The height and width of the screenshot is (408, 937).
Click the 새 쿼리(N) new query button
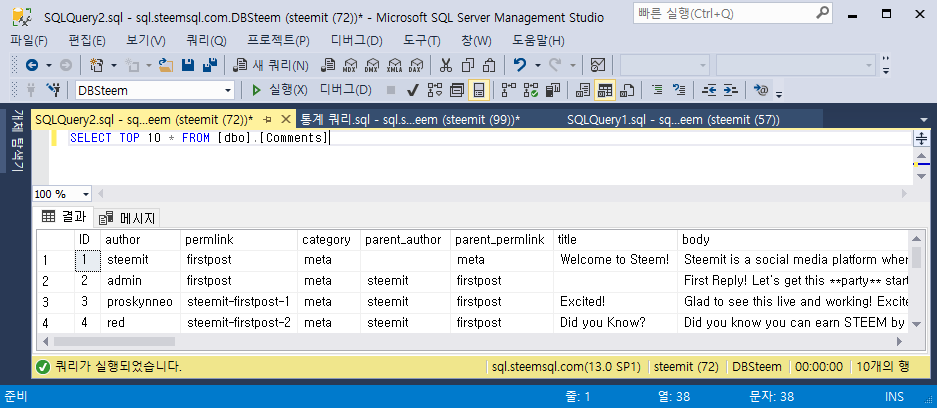271,65
